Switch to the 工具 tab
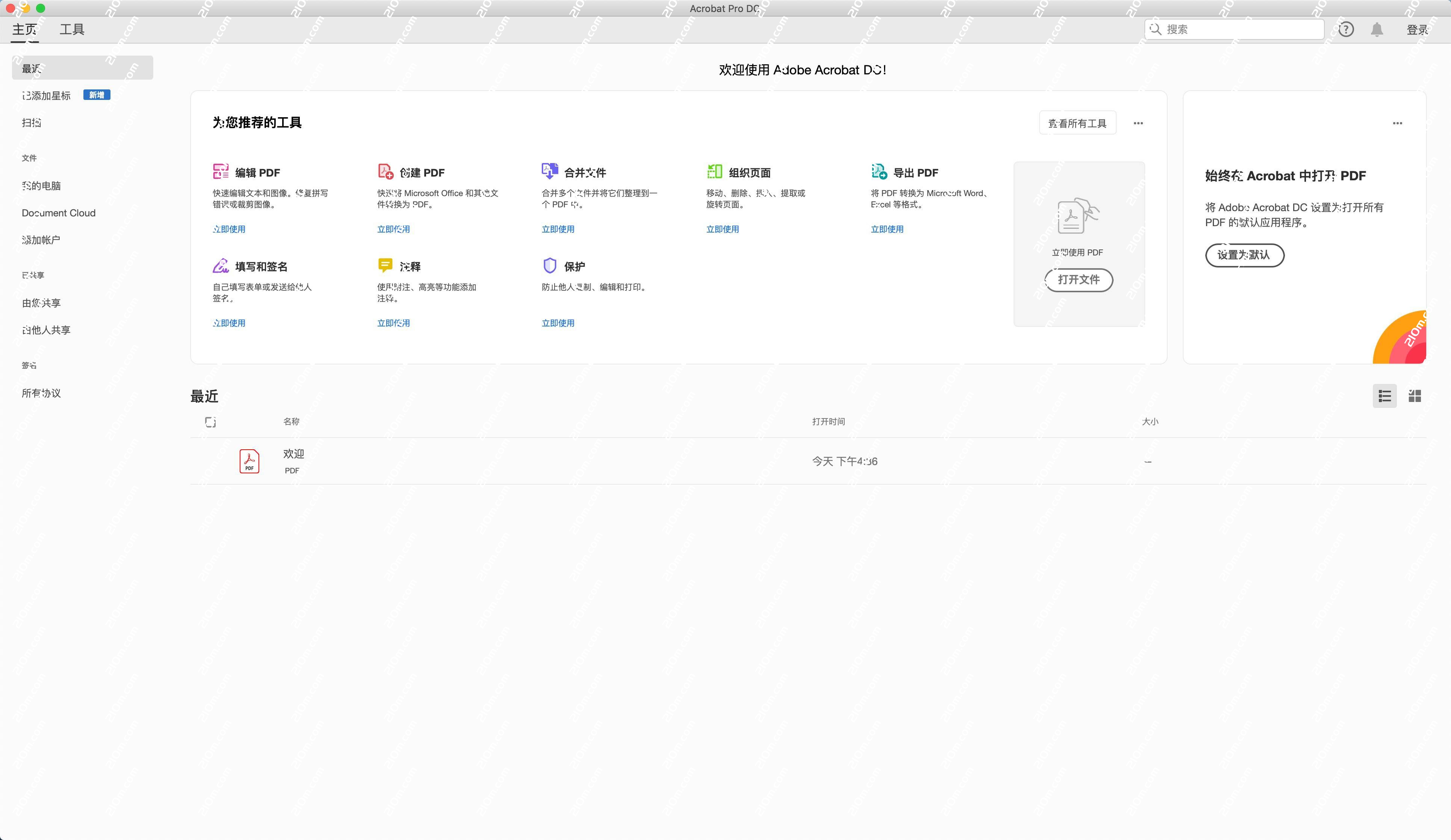1451x840 pixels. [72, 29]
